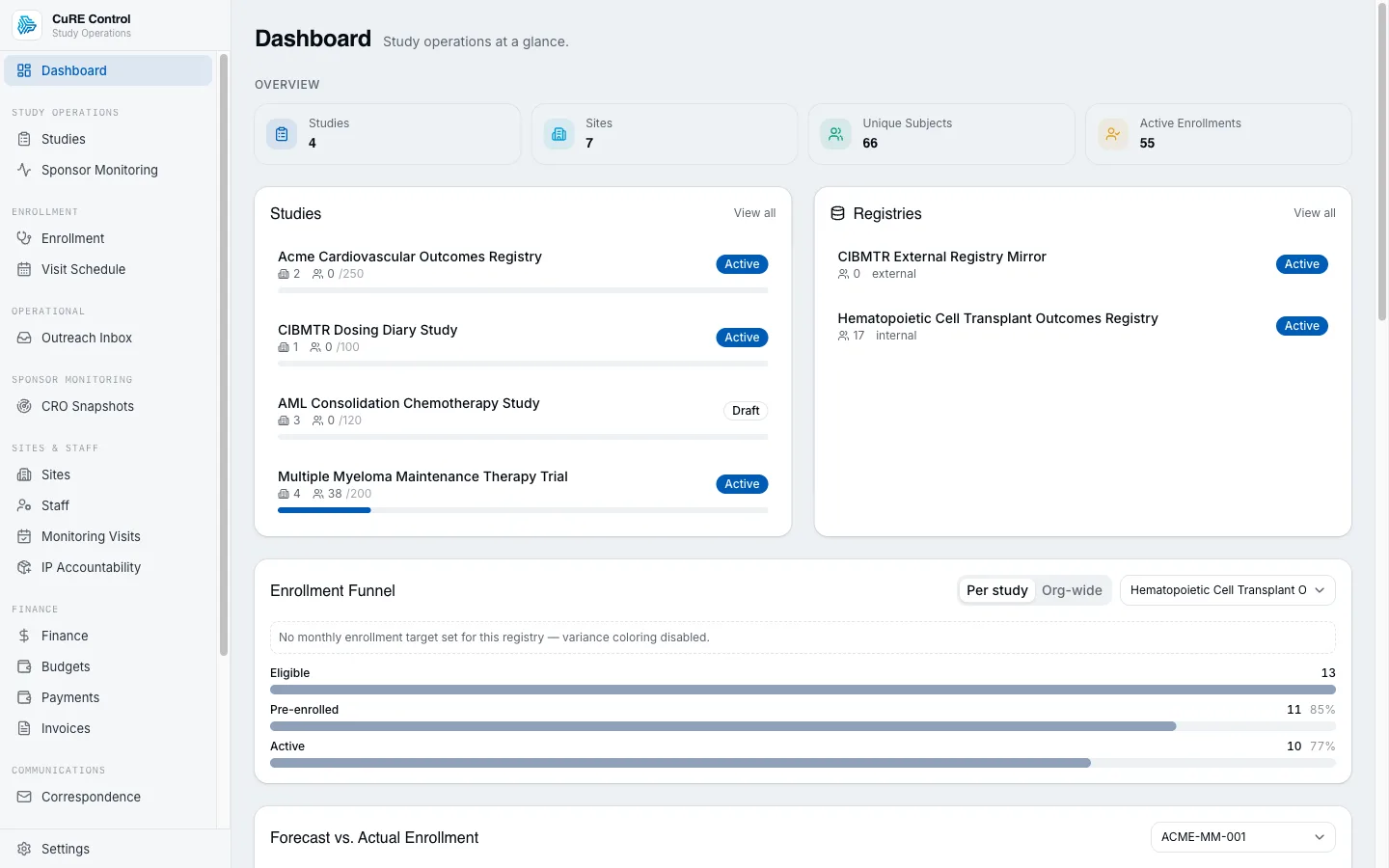The image size is (1389, 868).
Task: Open Hematopoietic Cell Transplant Outcomes Registry
Action: pos(1082,326)
